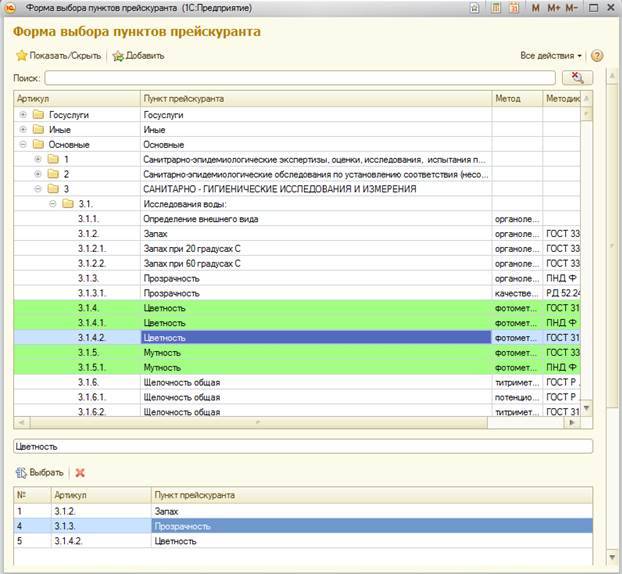Collapse the 3.1. Исследования воды node
Screen dimensions: 622x574
coord(53,203)
